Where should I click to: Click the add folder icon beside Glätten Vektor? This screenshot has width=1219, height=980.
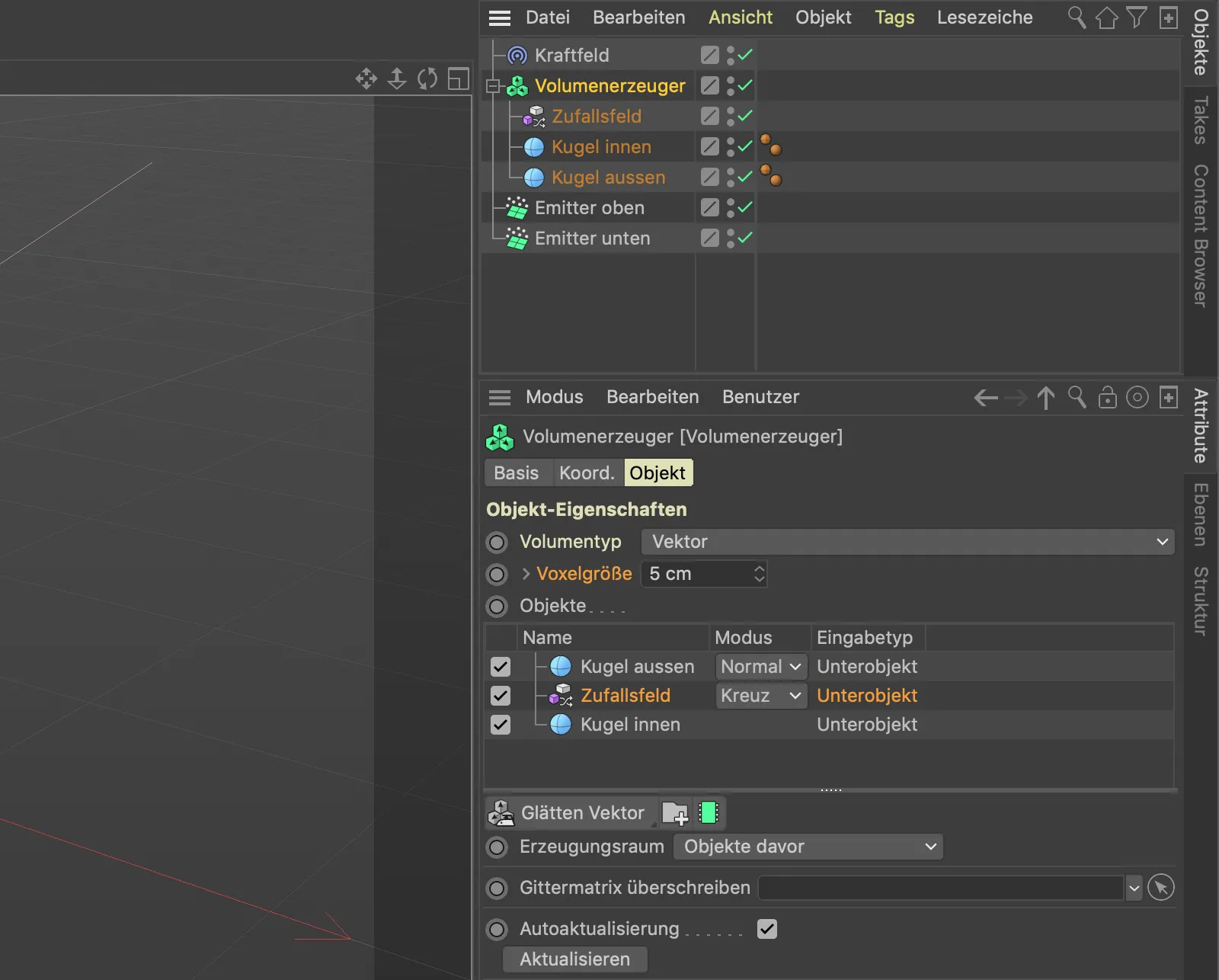(675, 813)
